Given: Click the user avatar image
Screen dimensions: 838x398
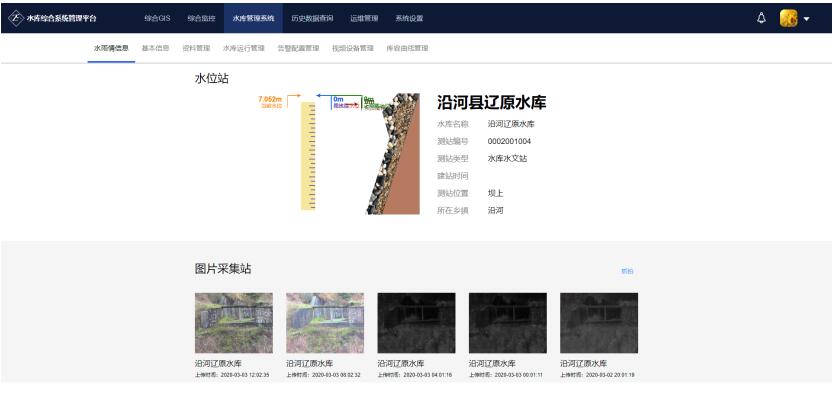Looking at the screenshot, I should click(x=788, y=18).
